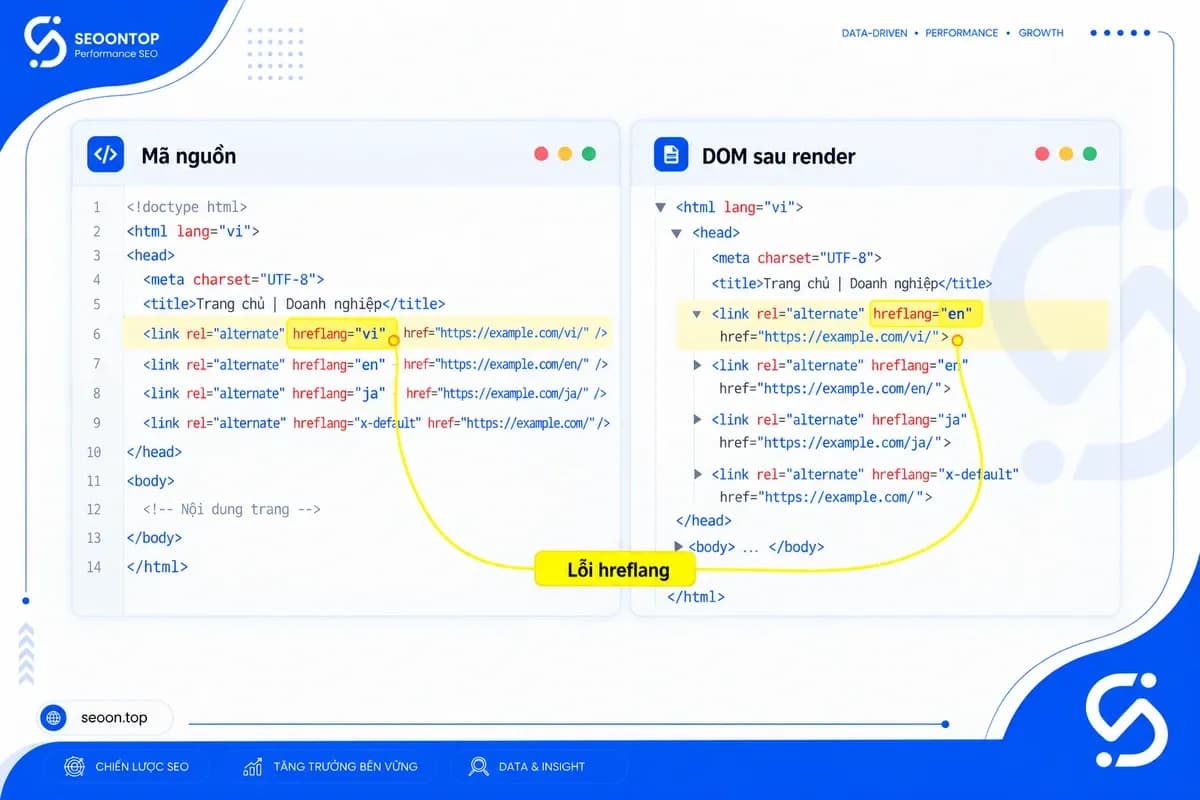This screenshot has height=800, width=1200.
Task: Click the <head> tag on source line 3
Action: point(150,256)
